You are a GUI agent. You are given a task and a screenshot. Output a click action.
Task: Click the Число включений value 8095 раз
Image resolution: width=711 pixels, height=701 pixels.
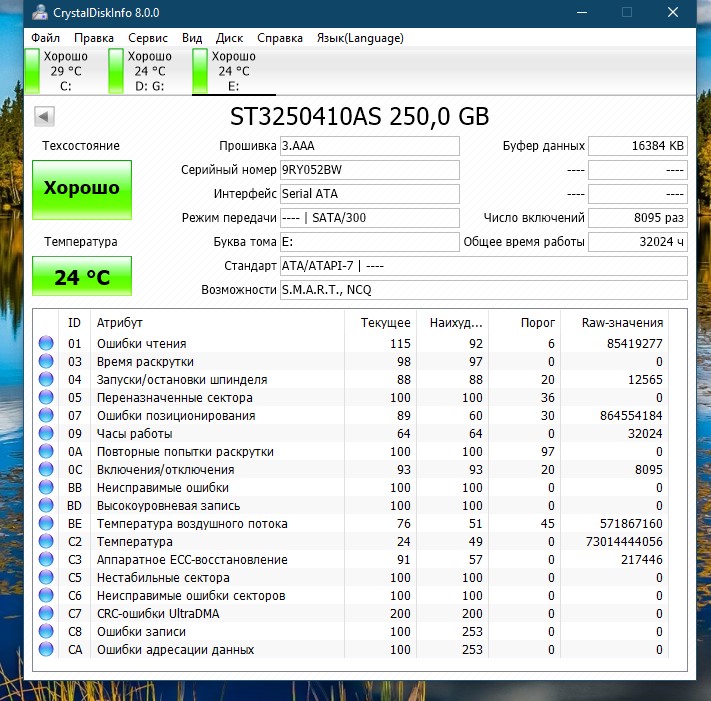point(638,218)
